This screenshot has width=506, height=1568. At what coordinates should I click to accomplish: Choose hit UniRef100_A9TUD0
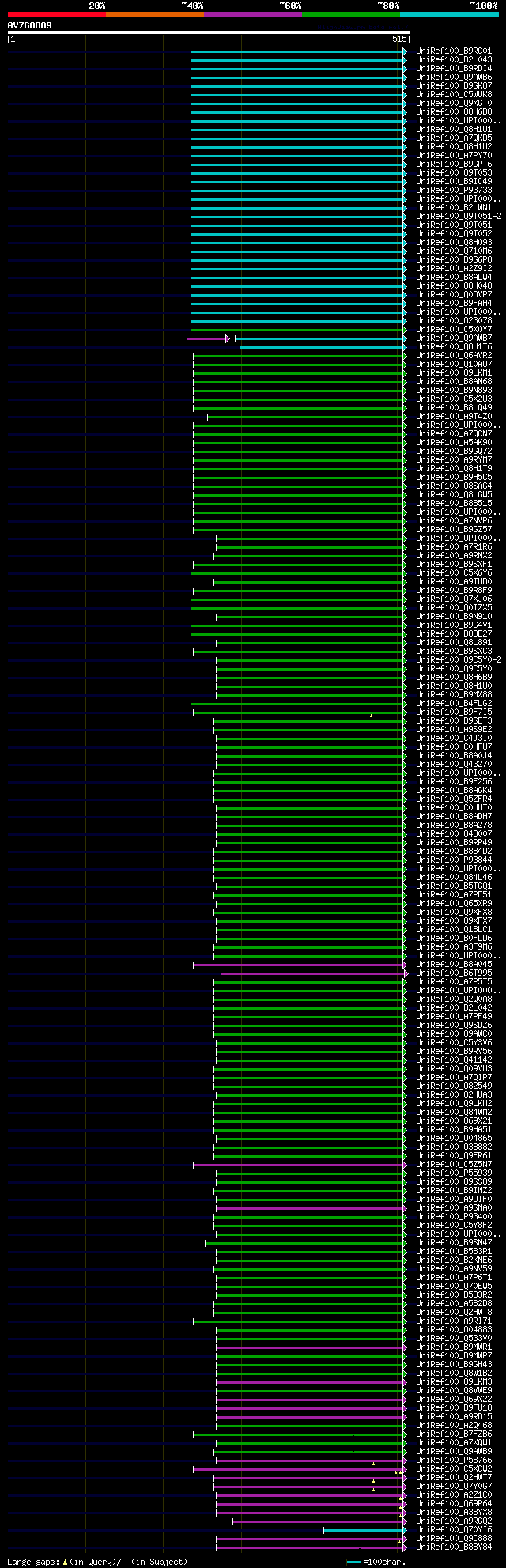[x=454, y=582]
